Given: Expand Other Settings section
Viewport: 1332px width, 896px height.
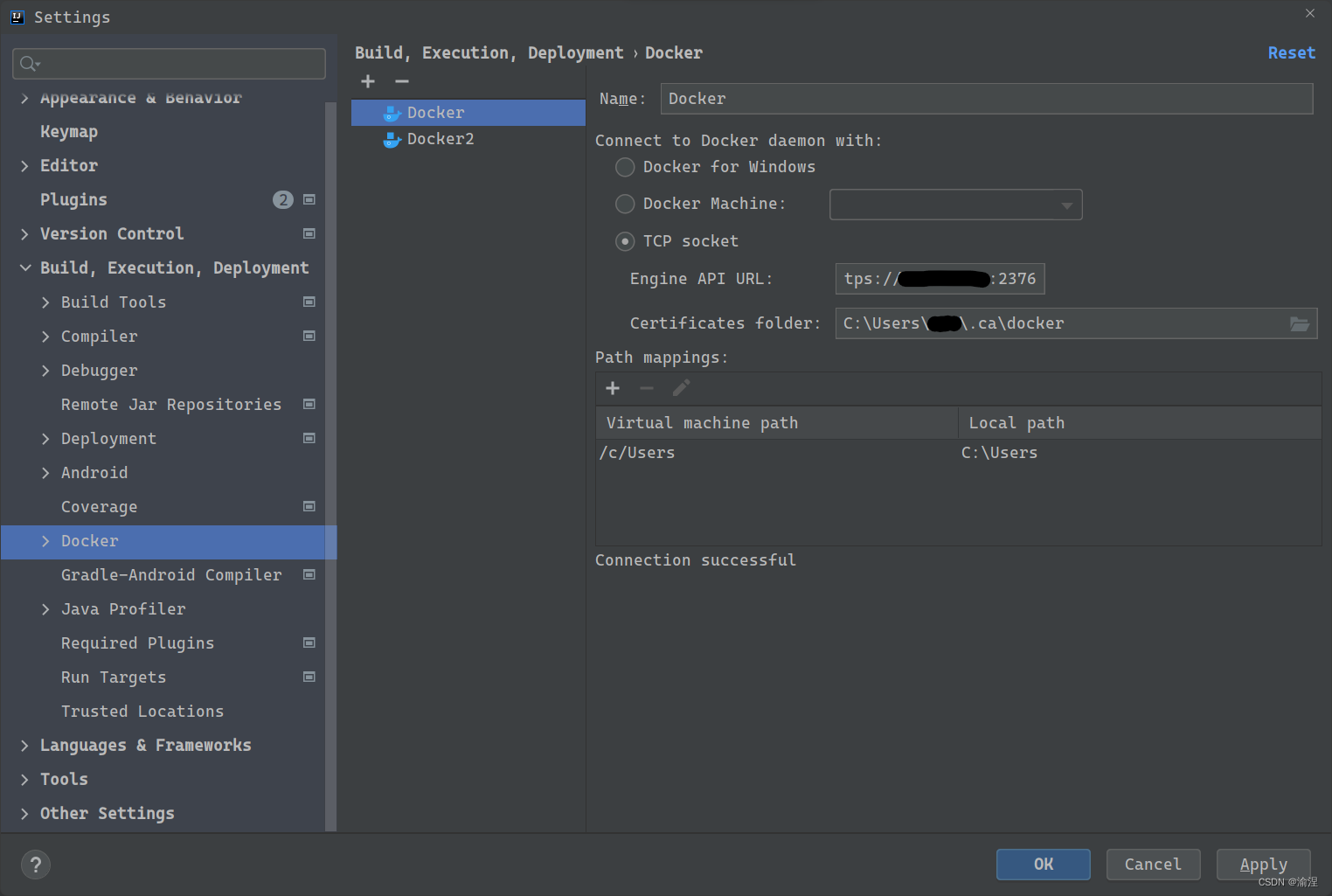Looking at the screenshot, I should coord(24,814).
